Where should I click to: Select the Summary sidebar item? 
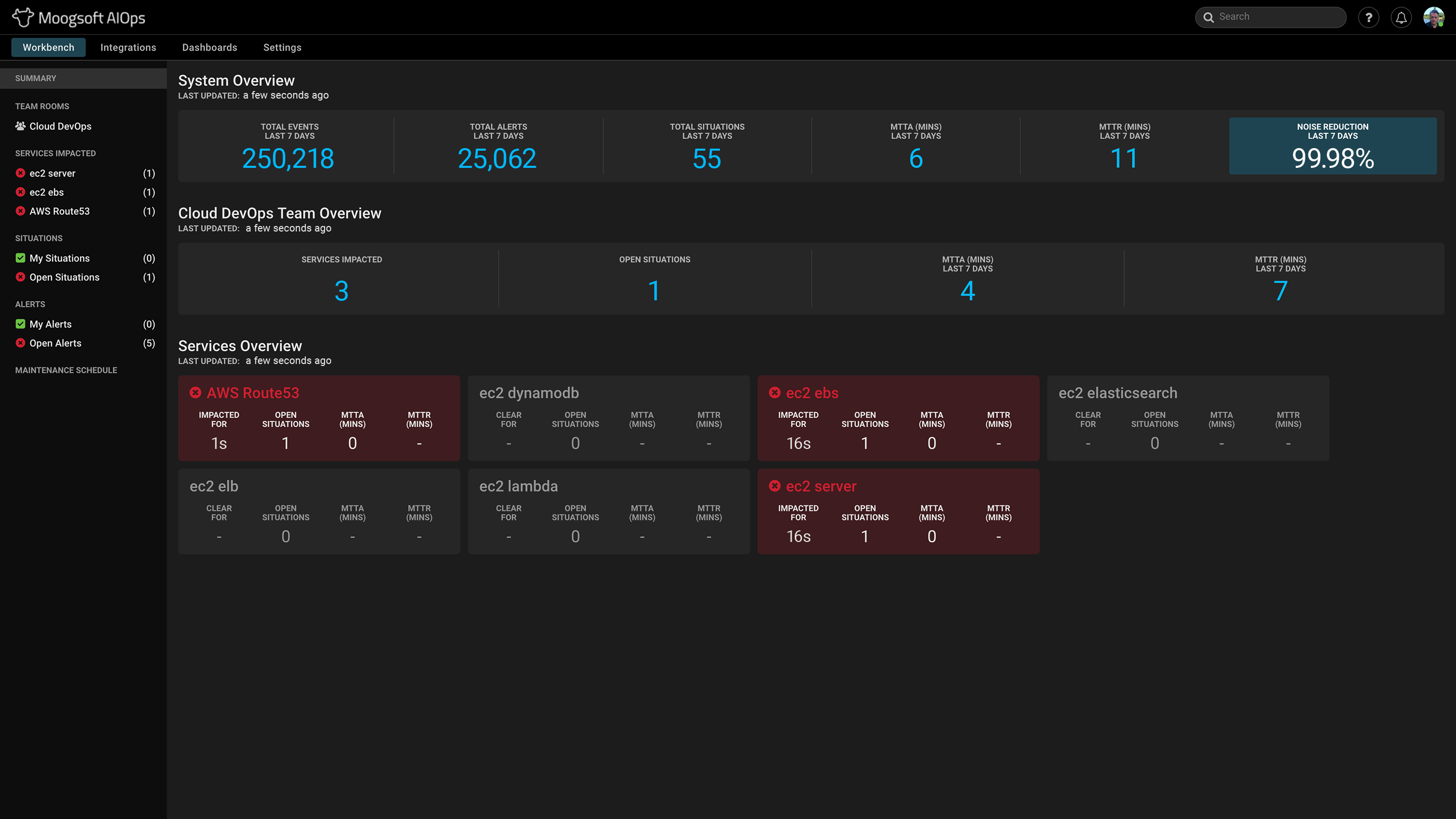35,78
